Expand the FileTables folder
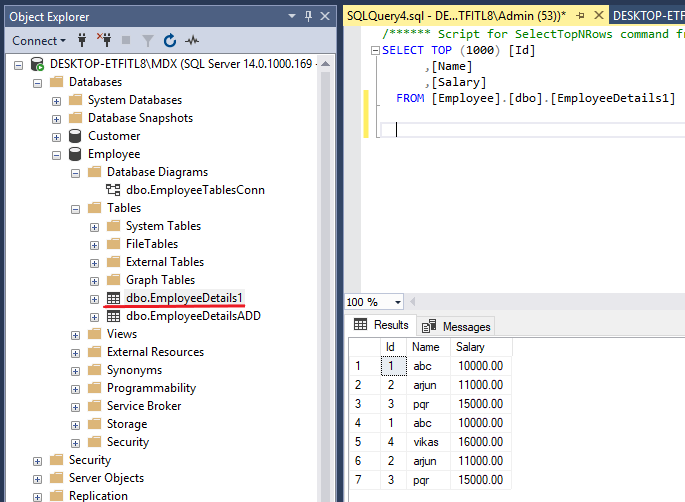The image size is (685, 502). tap(94, 245)
